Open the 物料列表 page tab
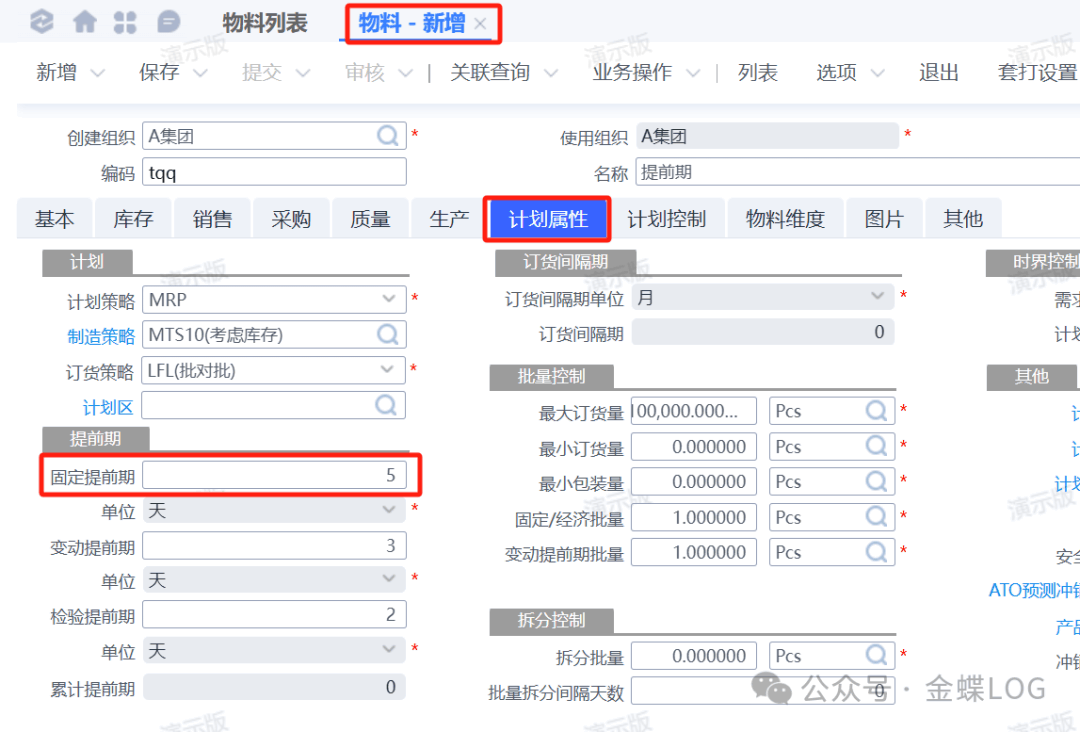 tap(265, 23)
